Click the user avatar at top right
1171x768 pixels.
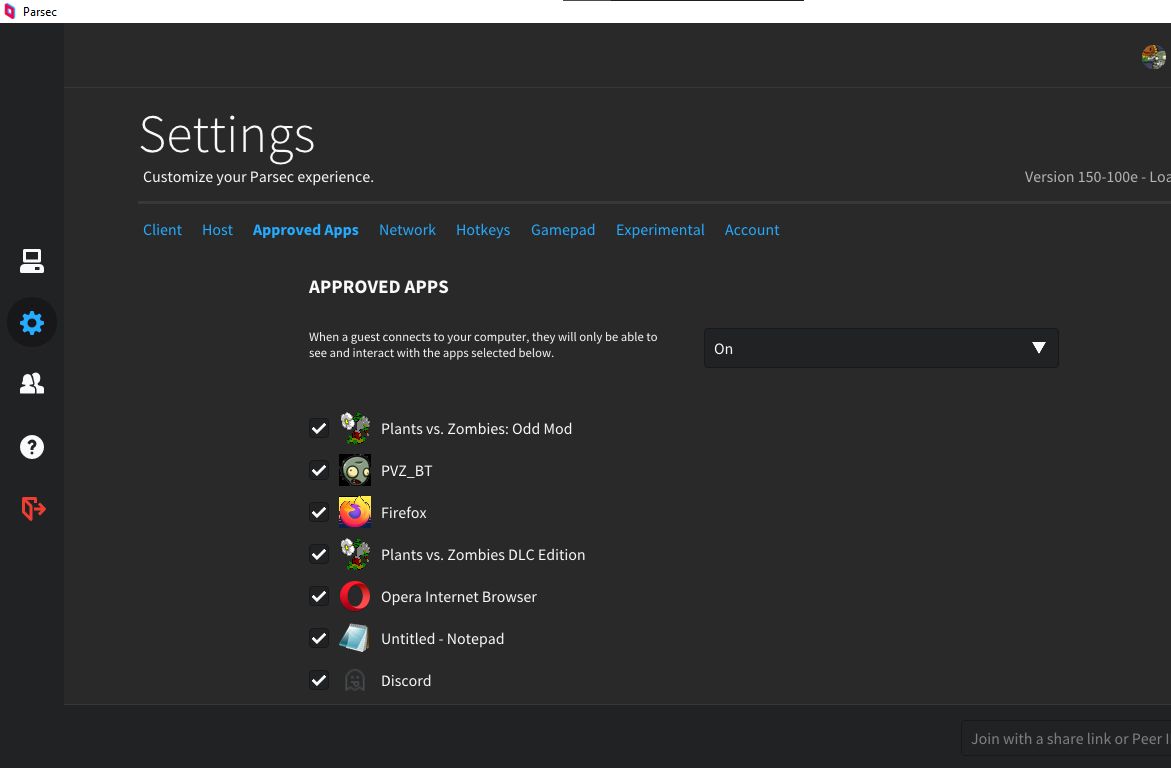[x=1154, y=57]
